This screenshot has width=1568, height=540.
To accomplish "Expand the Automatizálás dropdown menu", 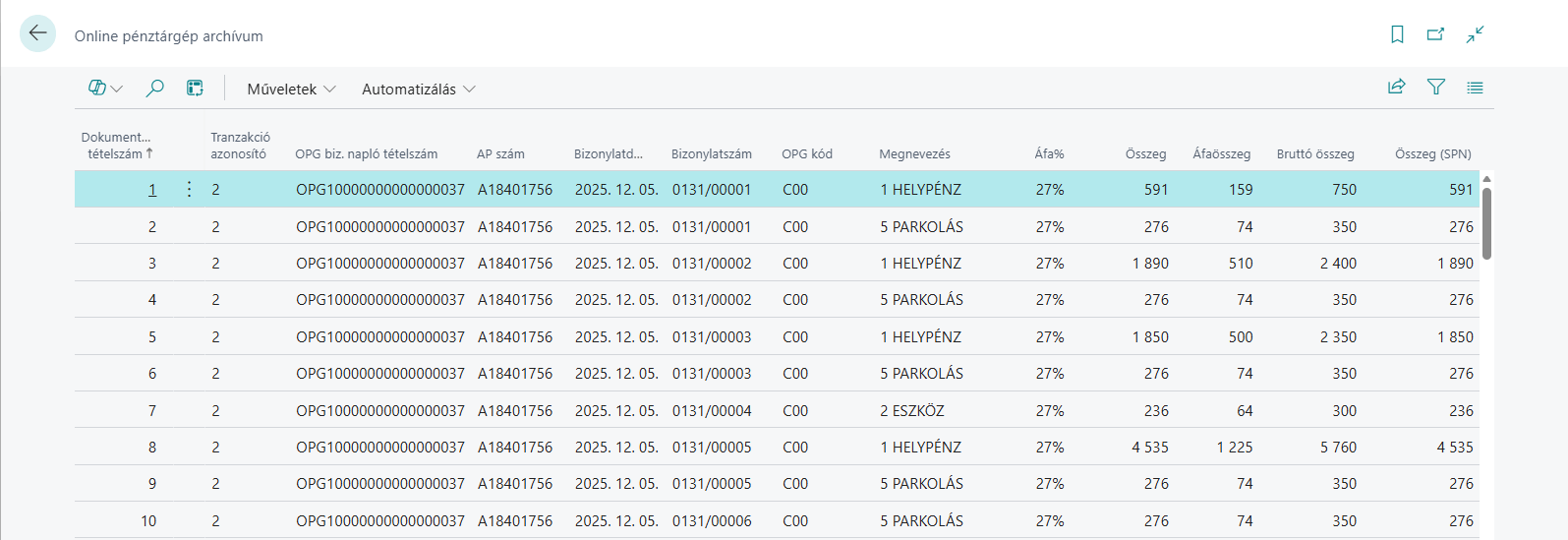I will tap(418, 90).
